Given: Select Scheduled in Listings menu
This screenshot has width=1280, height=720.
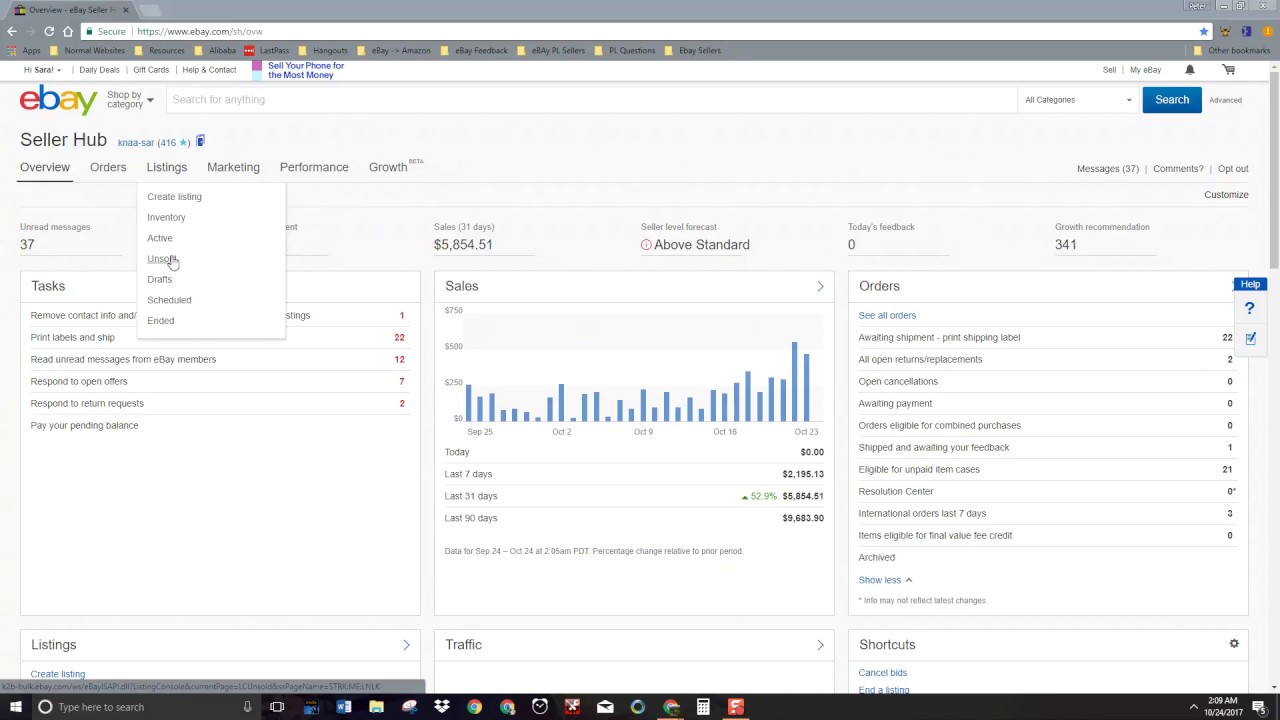Looking at the screenshot, I should (169, 300).
